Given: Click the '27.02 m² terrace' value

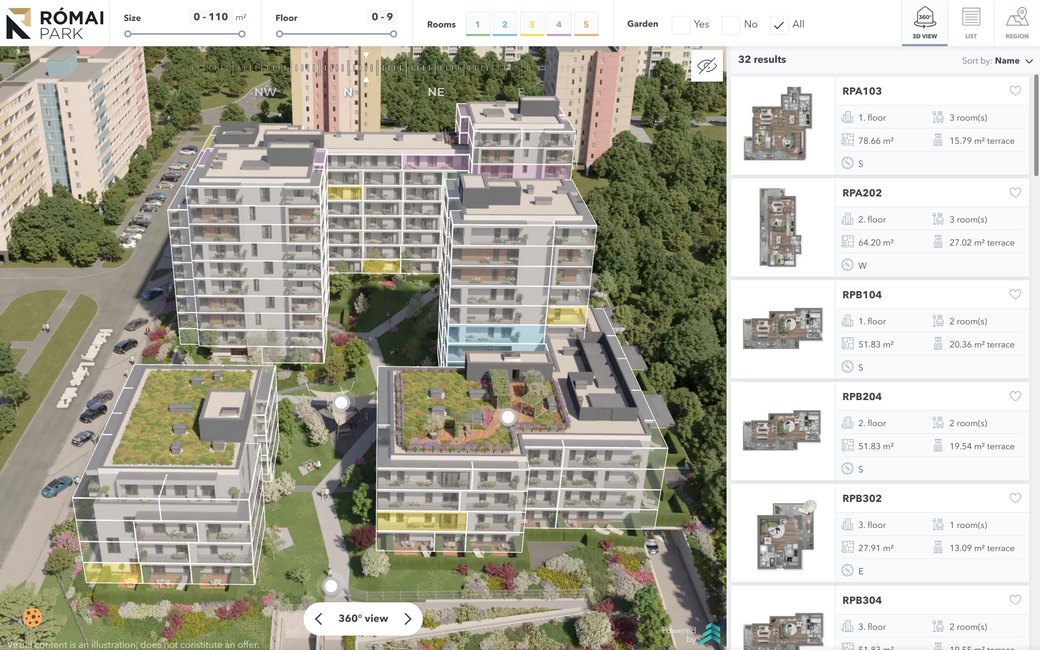Looking at the screenshot, I should 982,243.
